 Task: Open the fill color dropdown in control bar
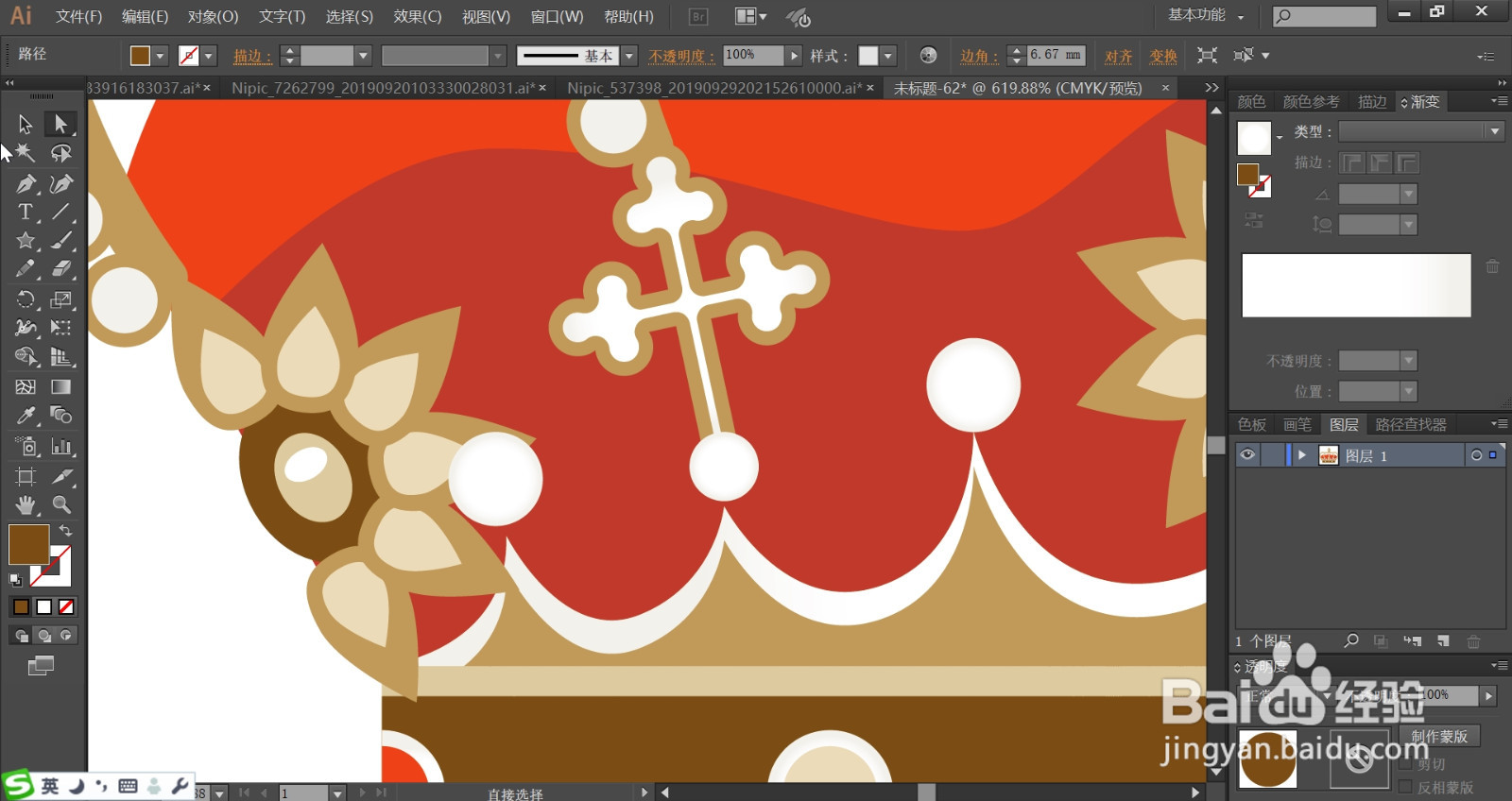coord(159,56)
